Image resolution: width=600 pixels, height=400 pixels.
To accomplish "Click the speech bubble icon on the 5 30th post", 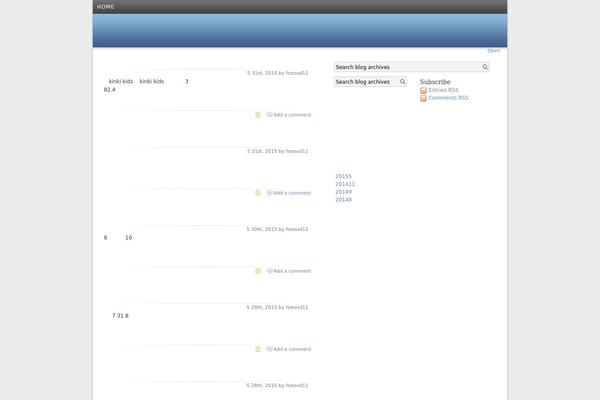I will tap(269, 271).
